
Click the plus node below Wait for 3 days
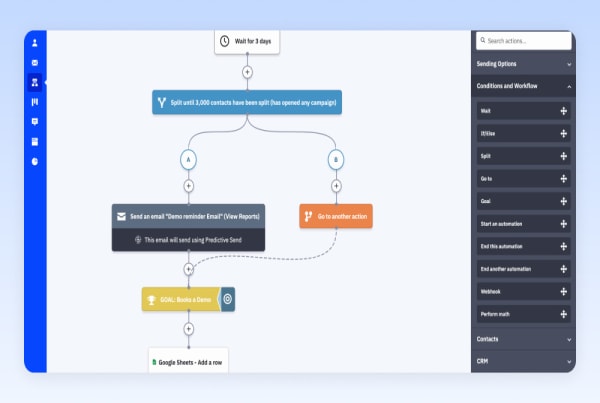click(248, 72)
